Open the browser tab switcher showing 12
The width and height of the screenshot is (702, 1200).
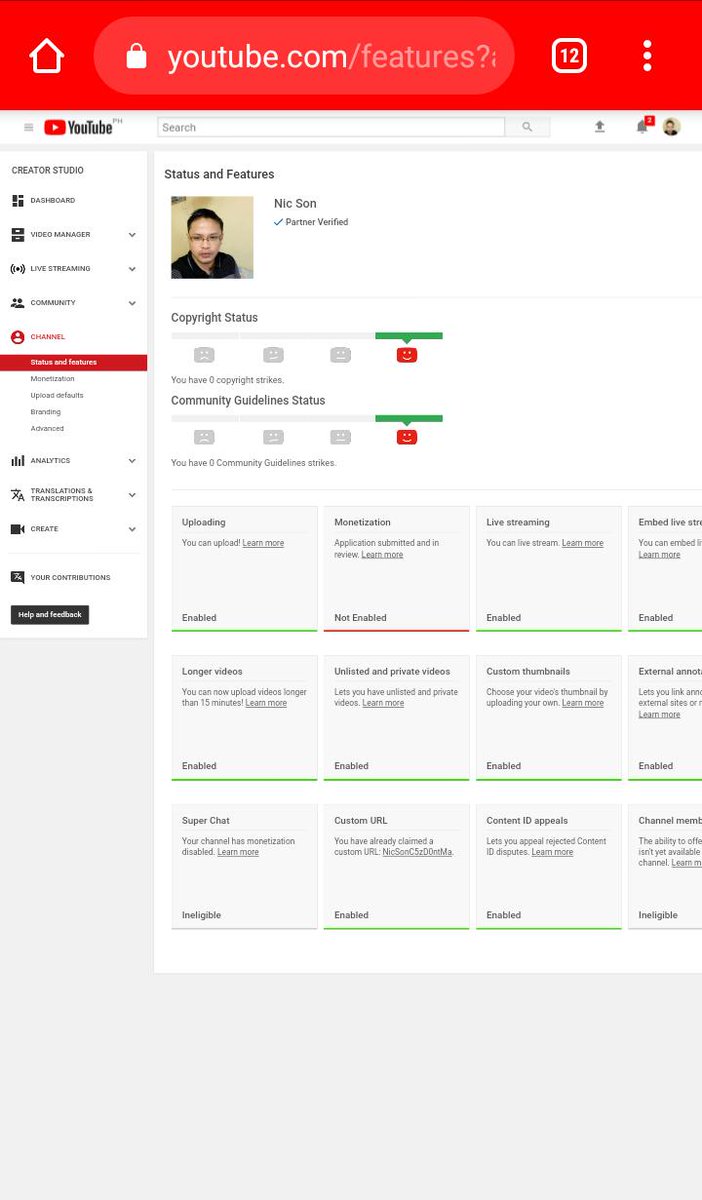(568, 56)
